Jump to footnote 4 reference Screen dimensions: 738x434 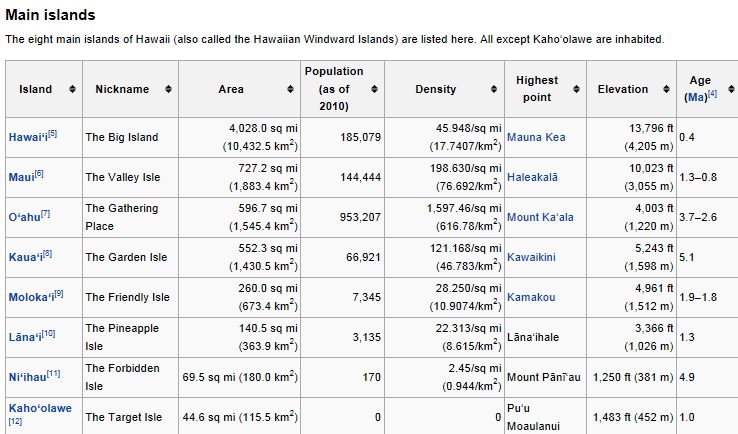712,95
